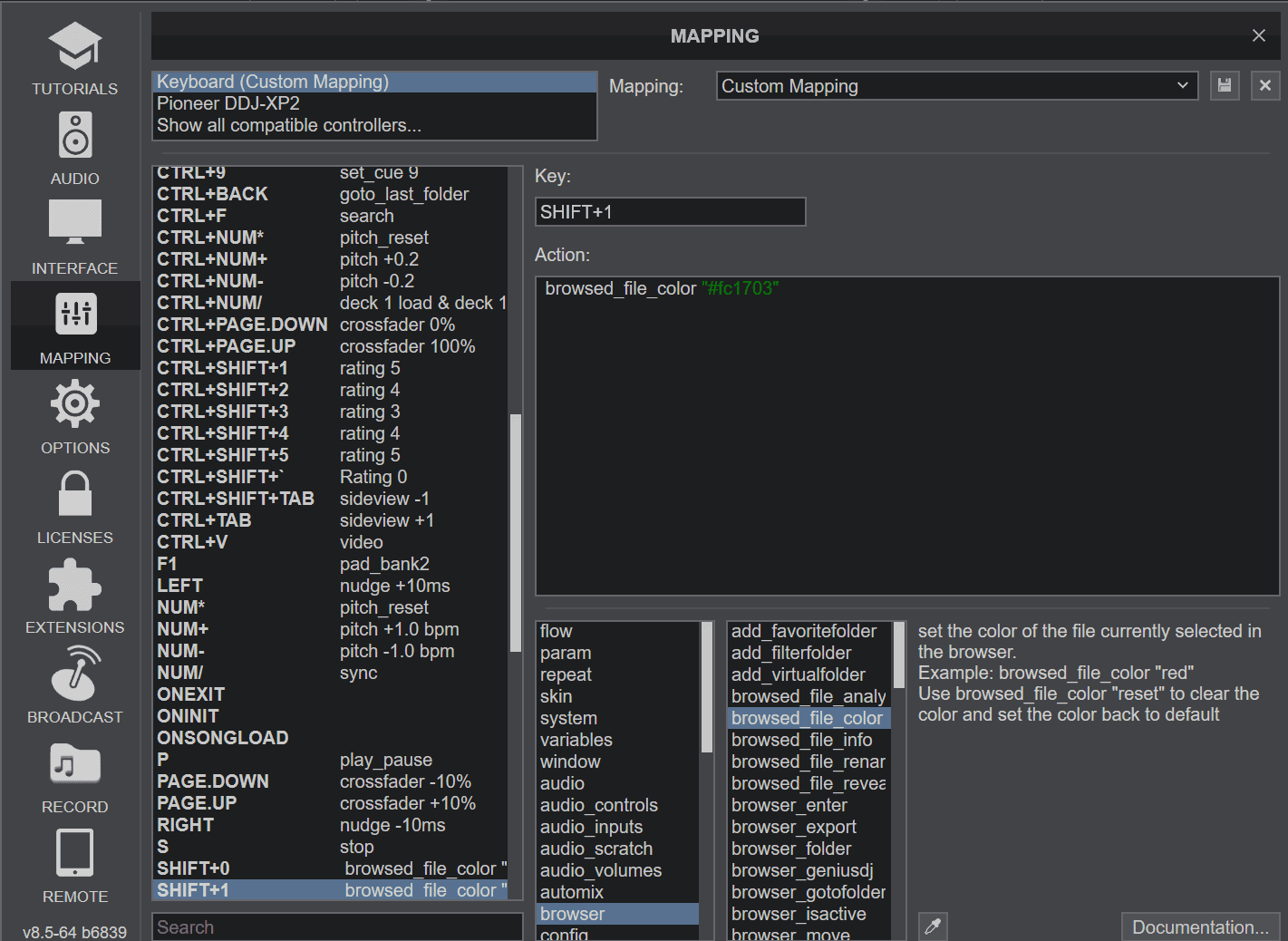Open the Record panel
This screenshot has width=1288, height=941.
(x=74, y=776)
